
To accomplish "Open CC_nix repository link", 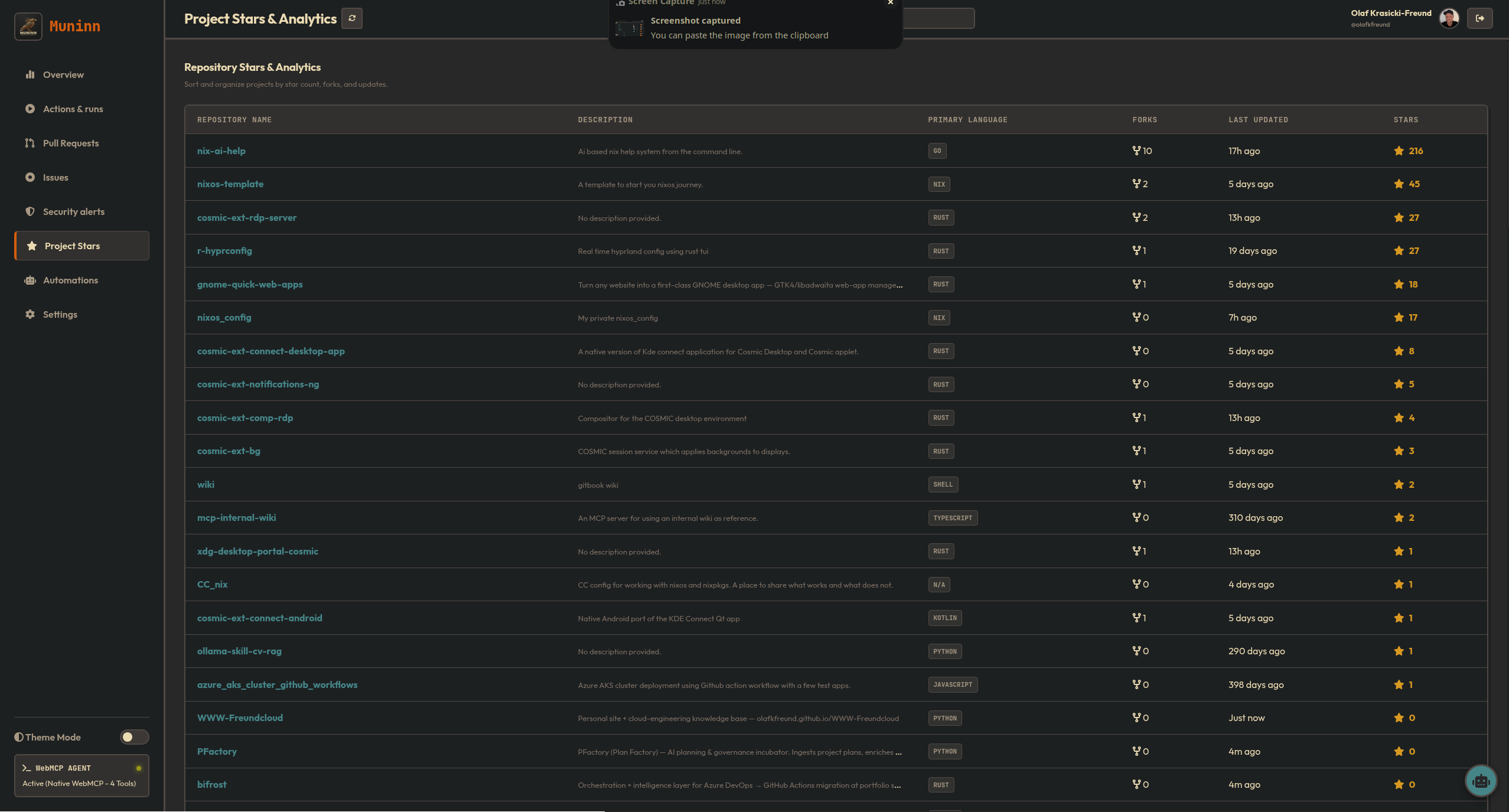I will pyautogui.click(x=212, y=584).
